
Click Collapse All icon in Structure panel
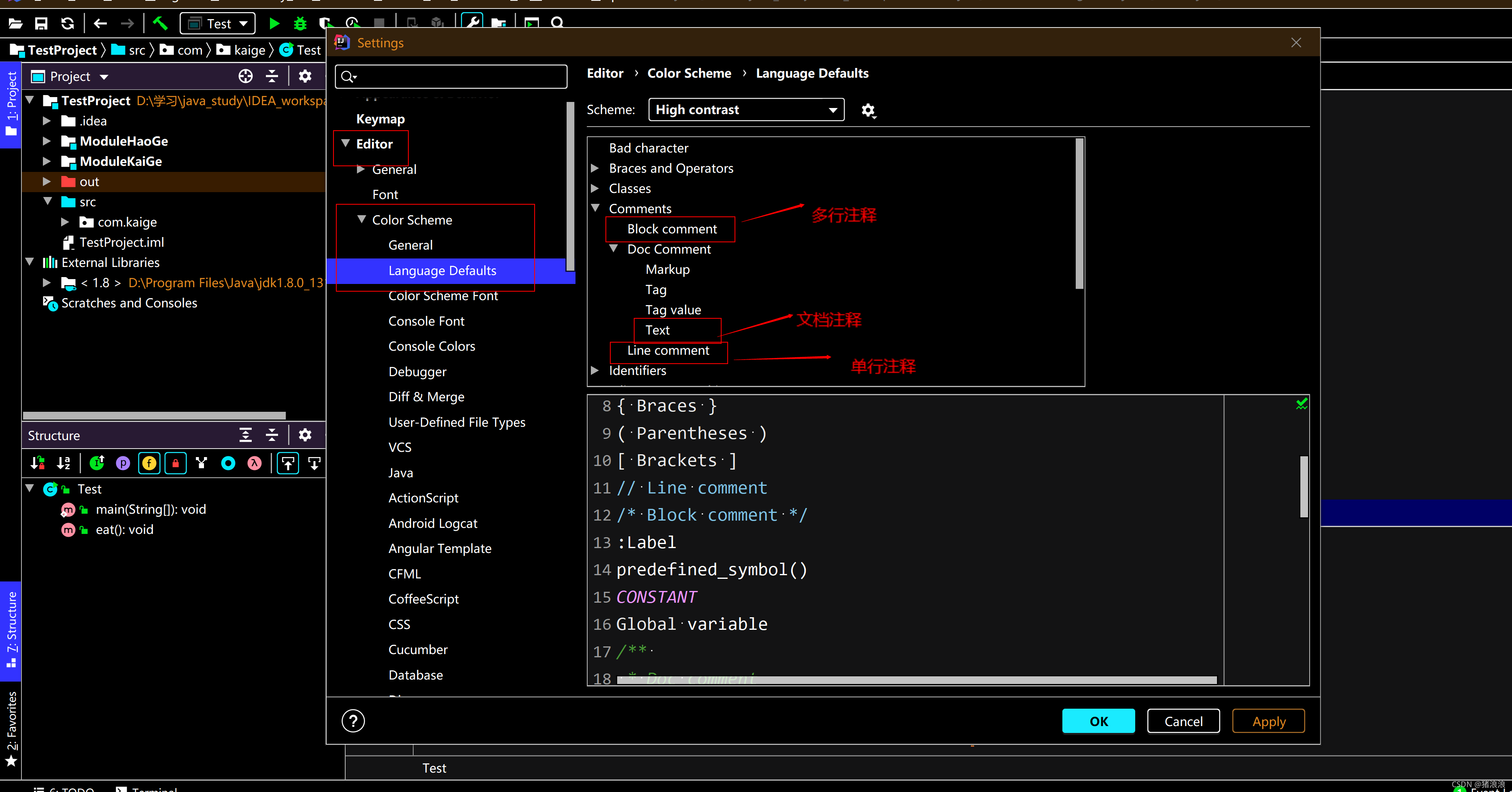(272, 435)
